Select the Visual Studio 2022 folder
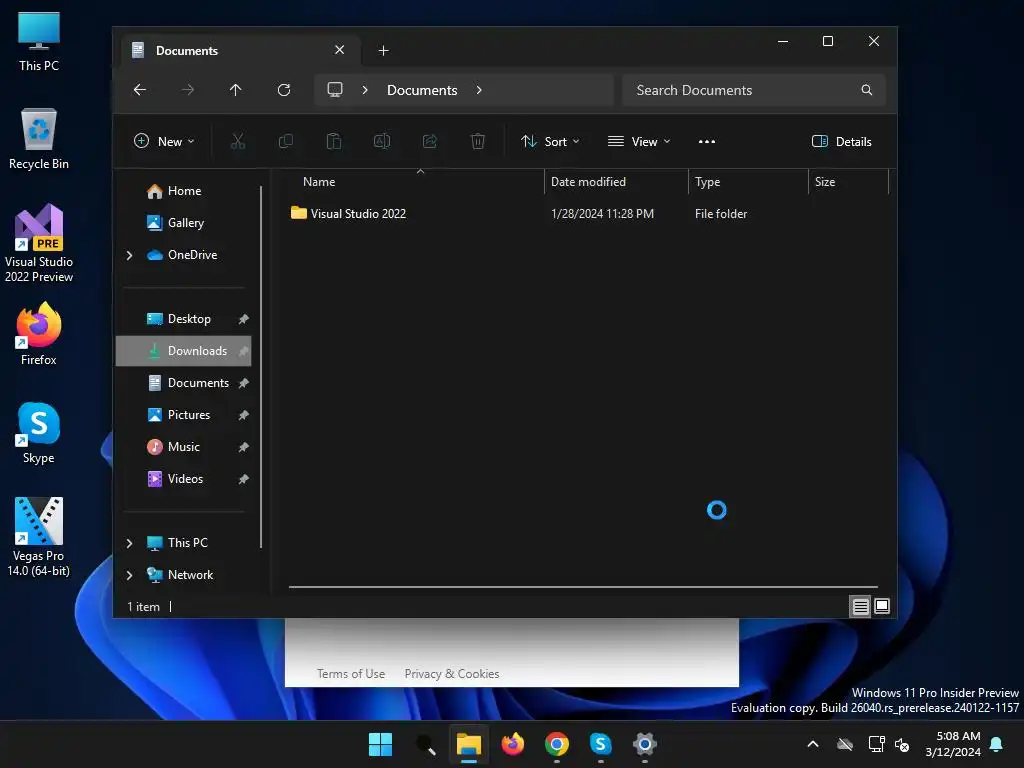The width and height of the screenshot is (1024, 768). [x=358, y=214]
